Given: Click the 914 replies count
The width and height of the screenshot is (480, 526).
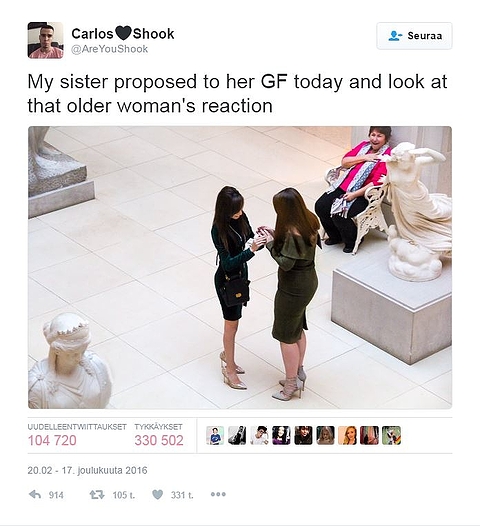Looking at the screenshot, I should 56,495.
